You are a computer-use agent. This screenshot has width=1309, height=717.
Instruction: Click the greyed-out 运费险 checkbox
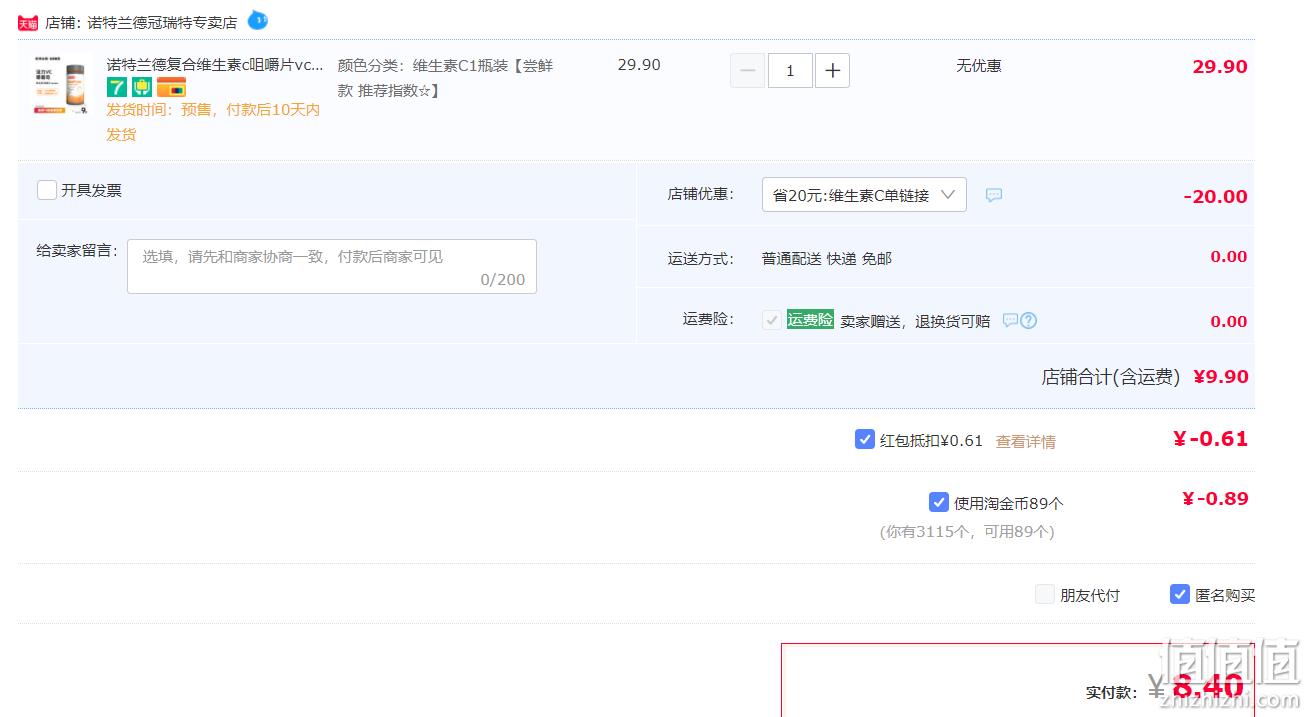(x=772, y=320)
